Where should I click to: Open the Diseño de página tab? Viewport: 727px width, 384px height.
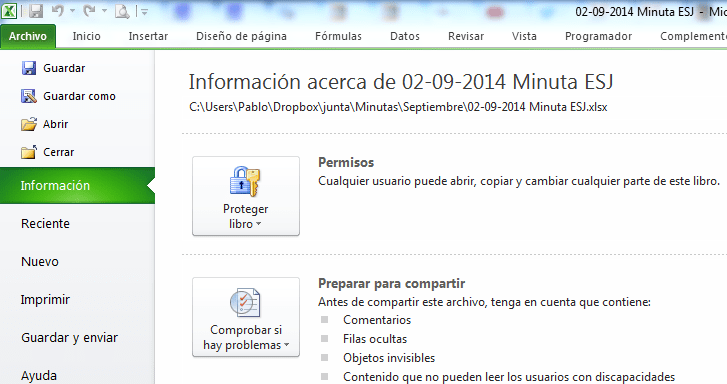coord(241,36)
